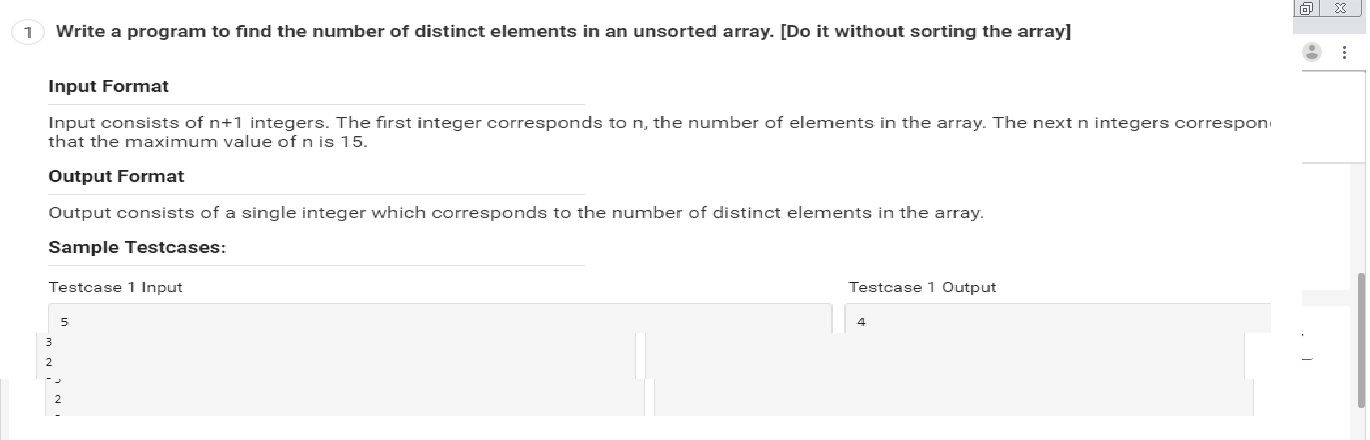Image resolution: width=1370 pixels, height=440 pixels.
Task: Click the scrollbar track above the thumb
Action: pyautogui.click(x=1360, y=150)
